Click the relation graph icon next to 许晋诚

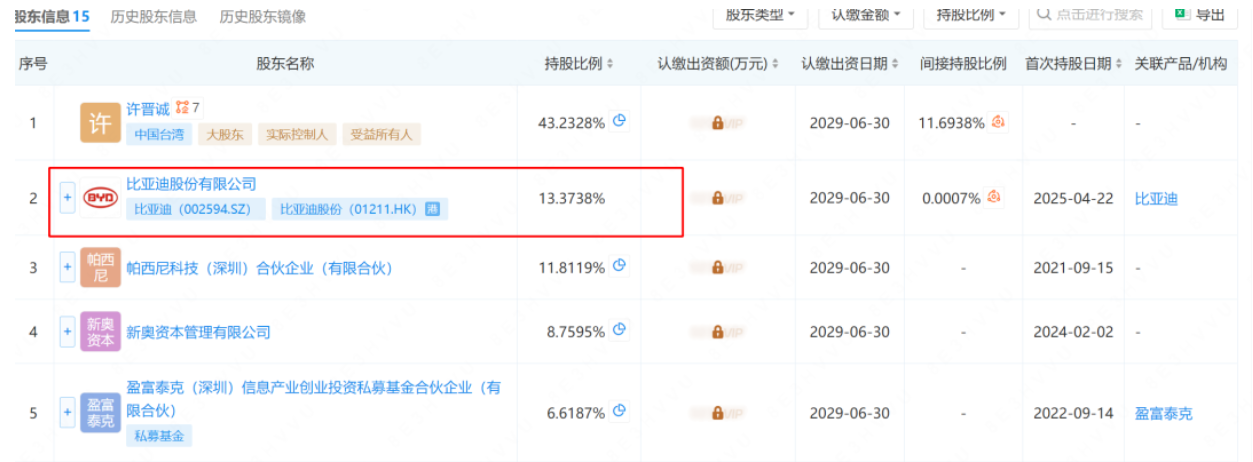(x=182, y=107)
